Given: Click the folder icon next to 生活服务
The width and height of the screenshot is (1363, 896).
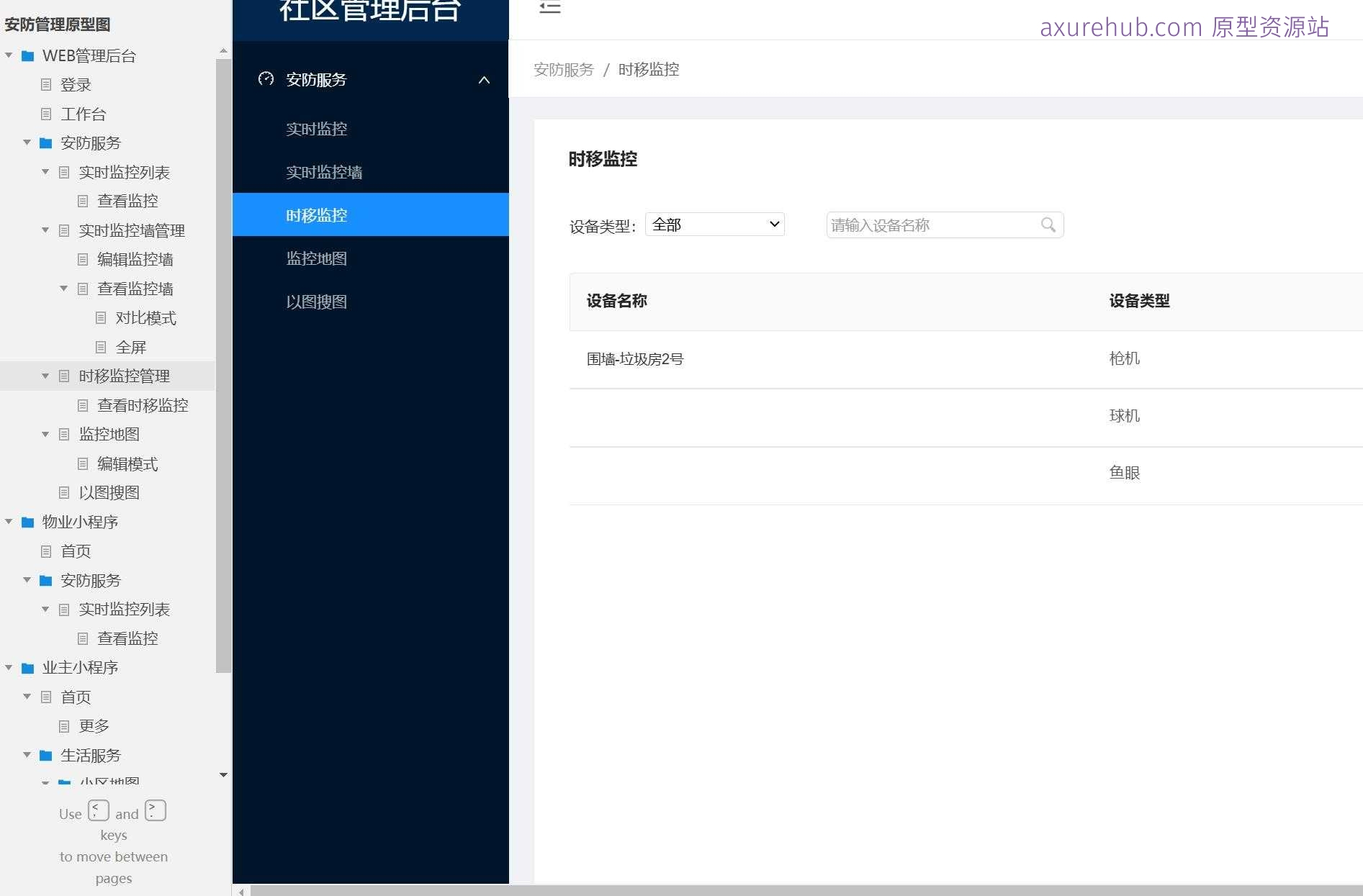Looking at the screenshot, I should point(45,755).
